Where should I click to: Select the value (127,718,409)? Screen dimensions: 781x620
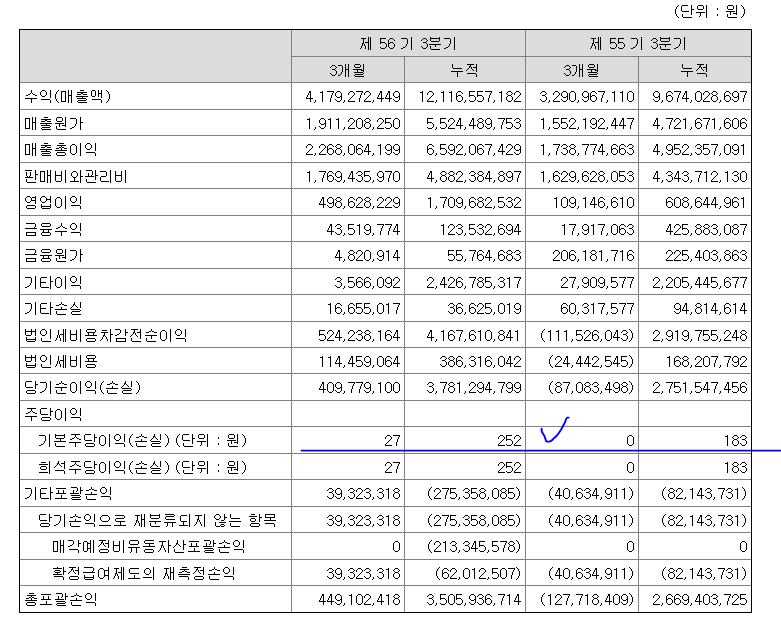587,600
